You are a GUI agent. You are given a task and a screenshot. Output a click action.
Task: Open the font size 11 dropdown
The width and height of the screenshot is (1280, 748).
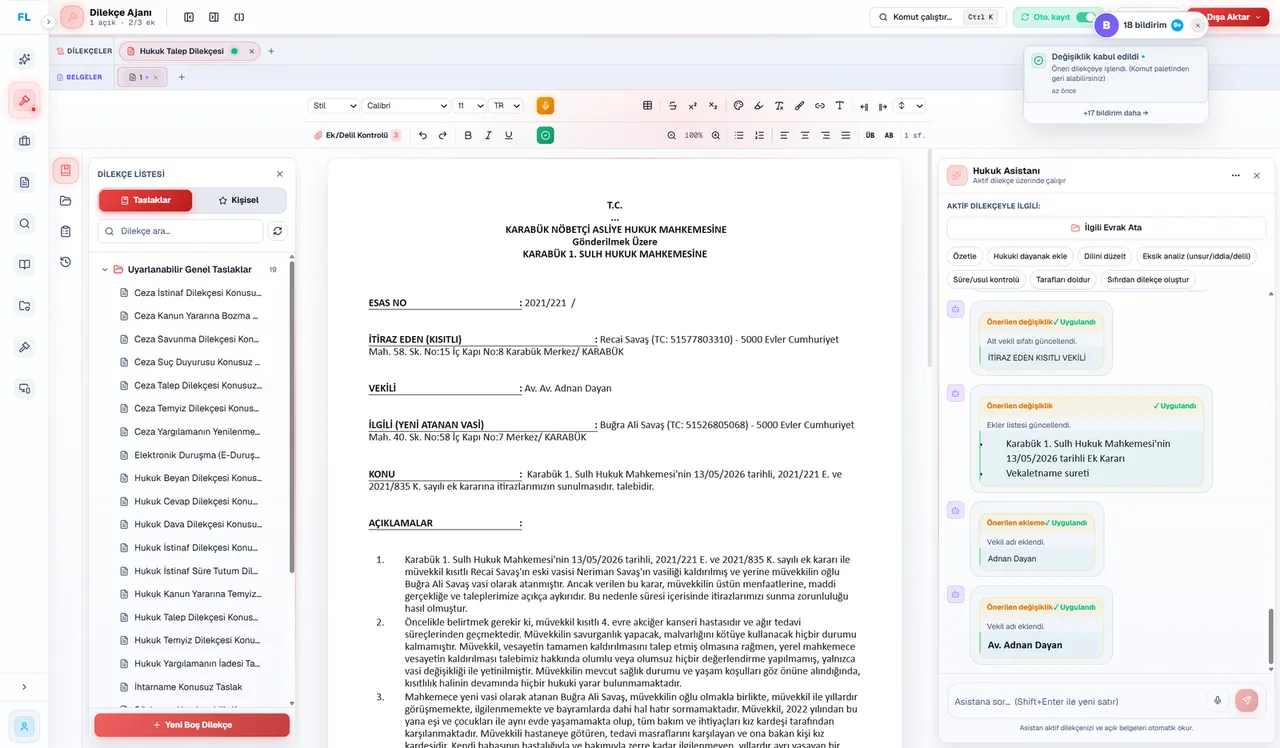pos(469,105)
